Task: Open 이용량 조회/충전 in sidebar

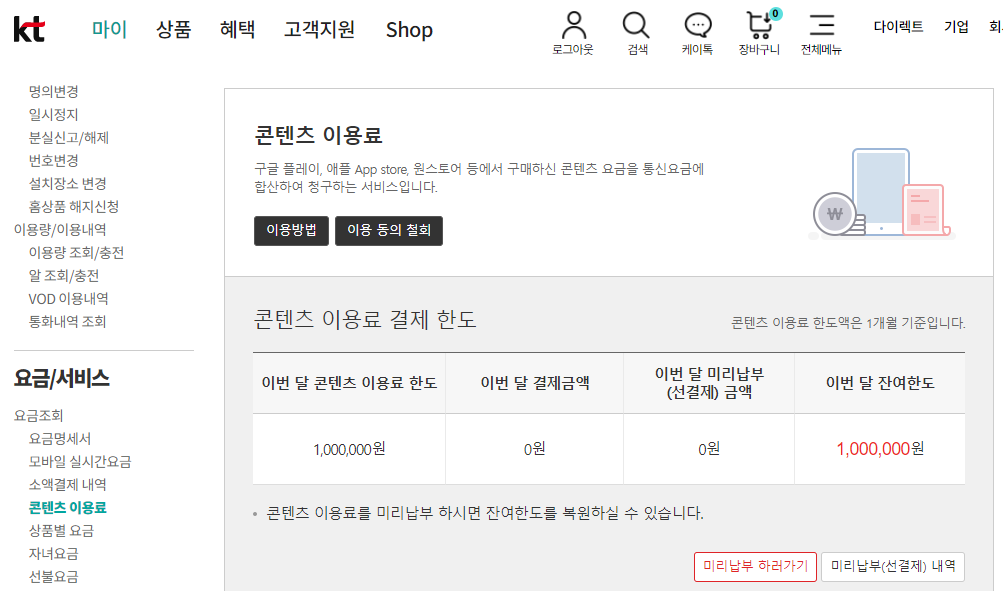Action: pos(76,253)
